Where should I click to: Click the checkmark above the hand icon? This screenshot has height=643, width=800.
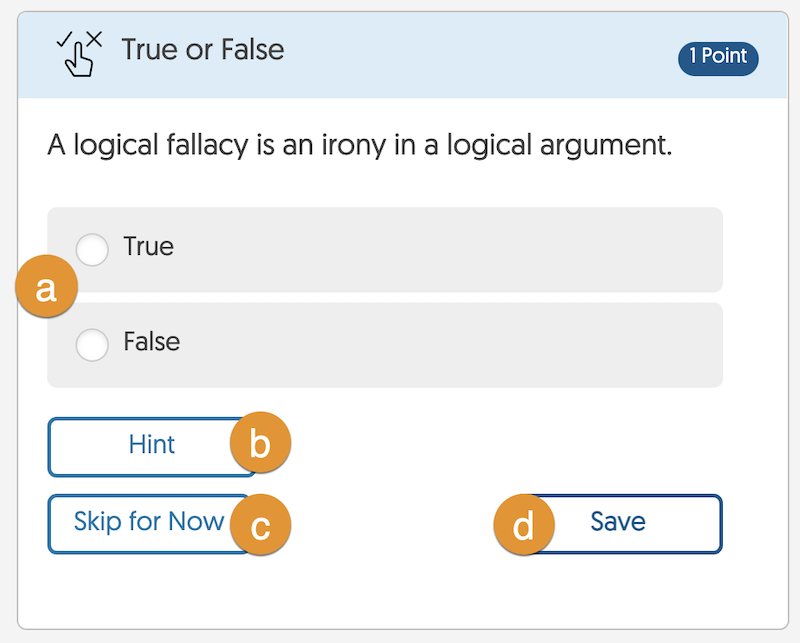point(64,40)
